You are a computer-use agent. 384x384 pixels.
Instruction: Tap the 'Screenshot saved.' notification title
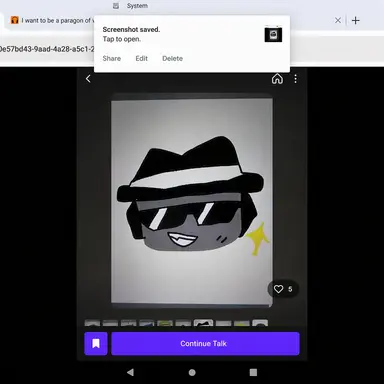point(131,29)
